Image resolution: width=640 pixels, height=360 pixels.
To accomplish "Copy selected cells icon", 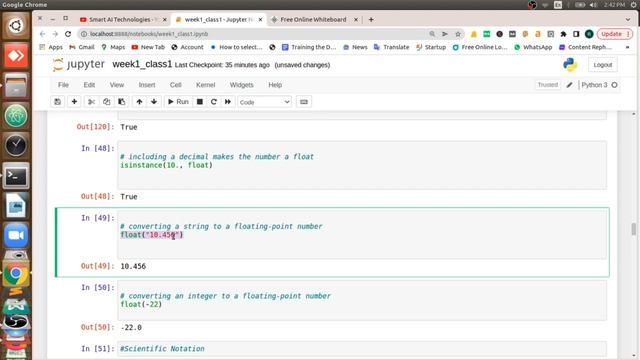I will pos(107,102).
